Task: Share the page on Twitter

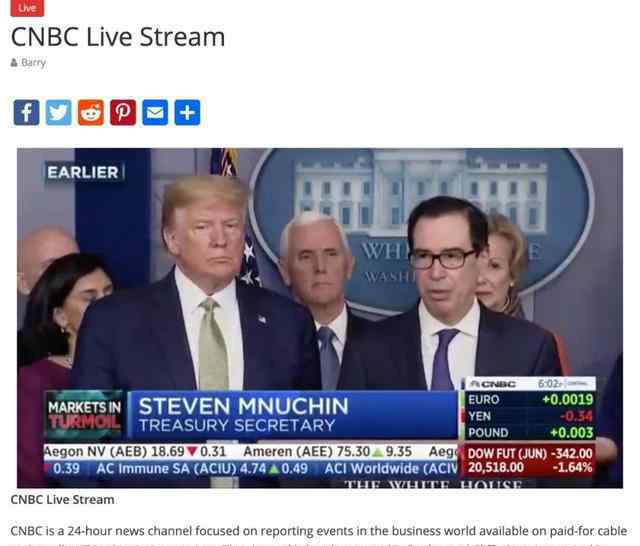Action: [59, 112]
